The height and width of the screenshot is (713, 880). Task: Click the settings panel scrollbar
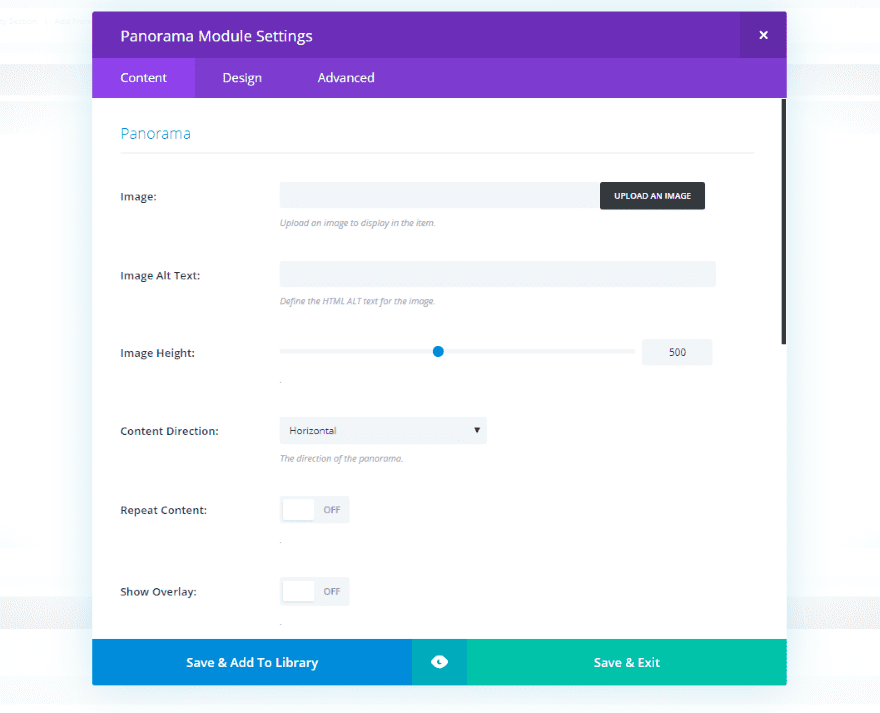(x=784, y=220)
